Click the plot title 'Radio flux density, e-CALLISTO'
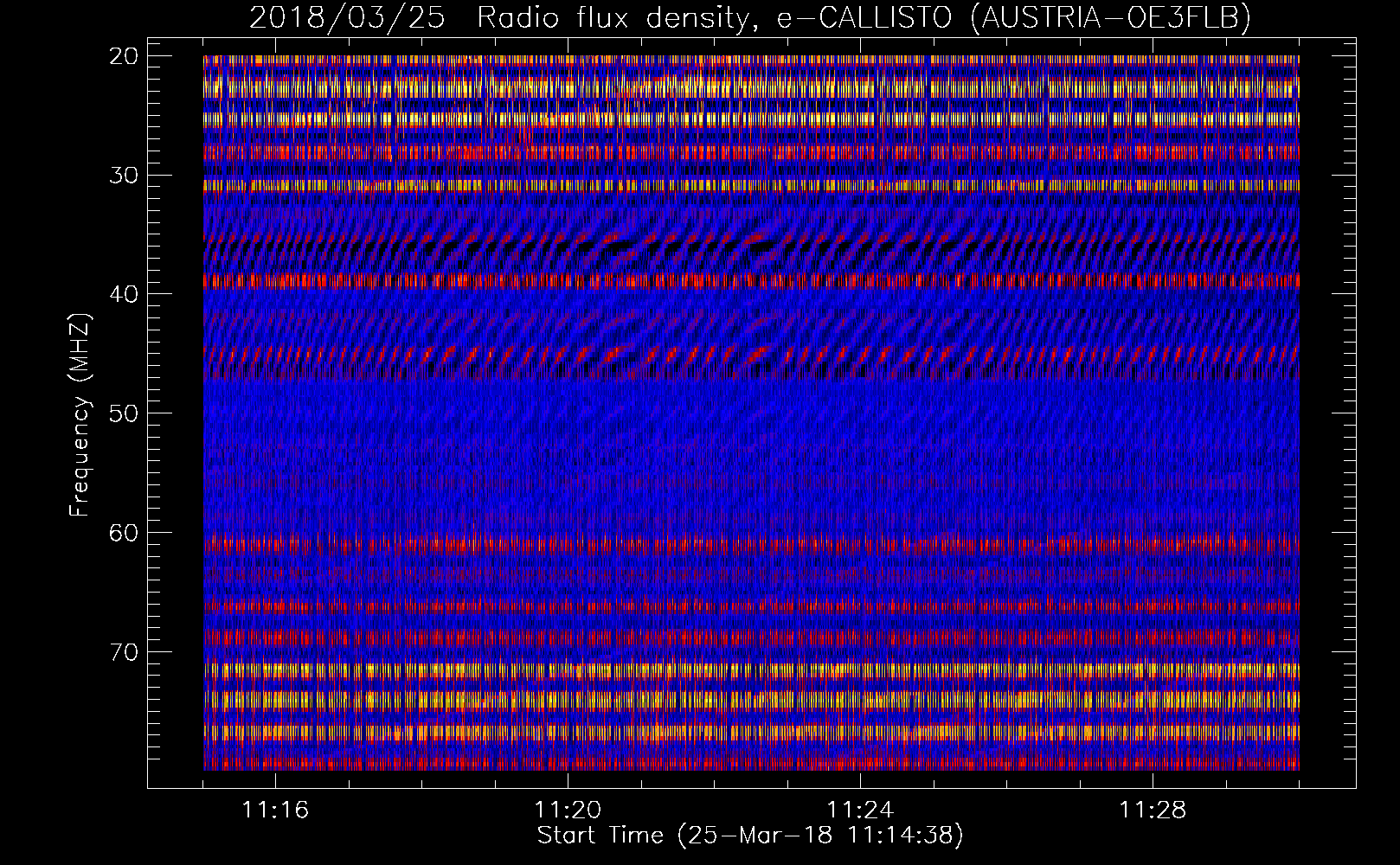Image resolution: width=1400 pixels, height=865 pixels. pos(715,18)
